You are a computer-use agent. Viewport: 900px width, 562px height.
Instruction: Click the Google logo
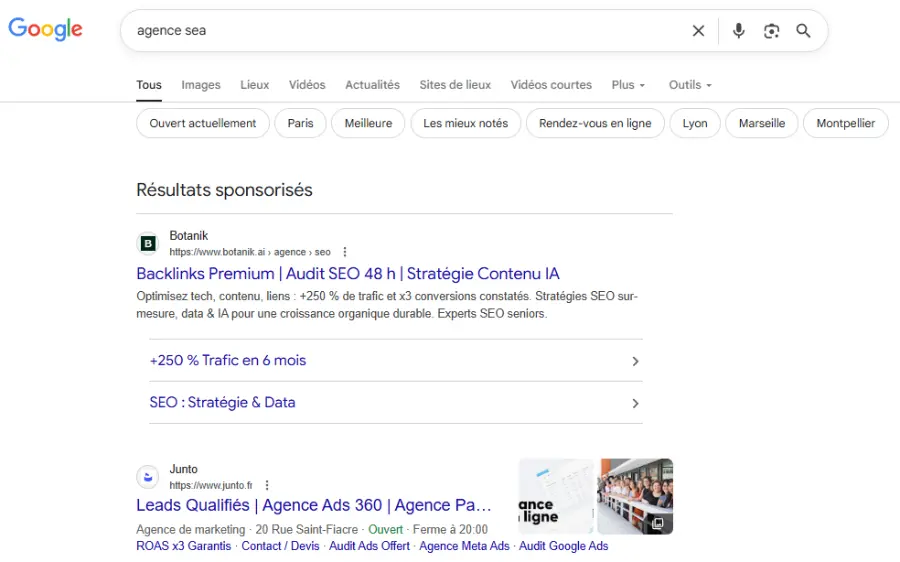[45, 29]
